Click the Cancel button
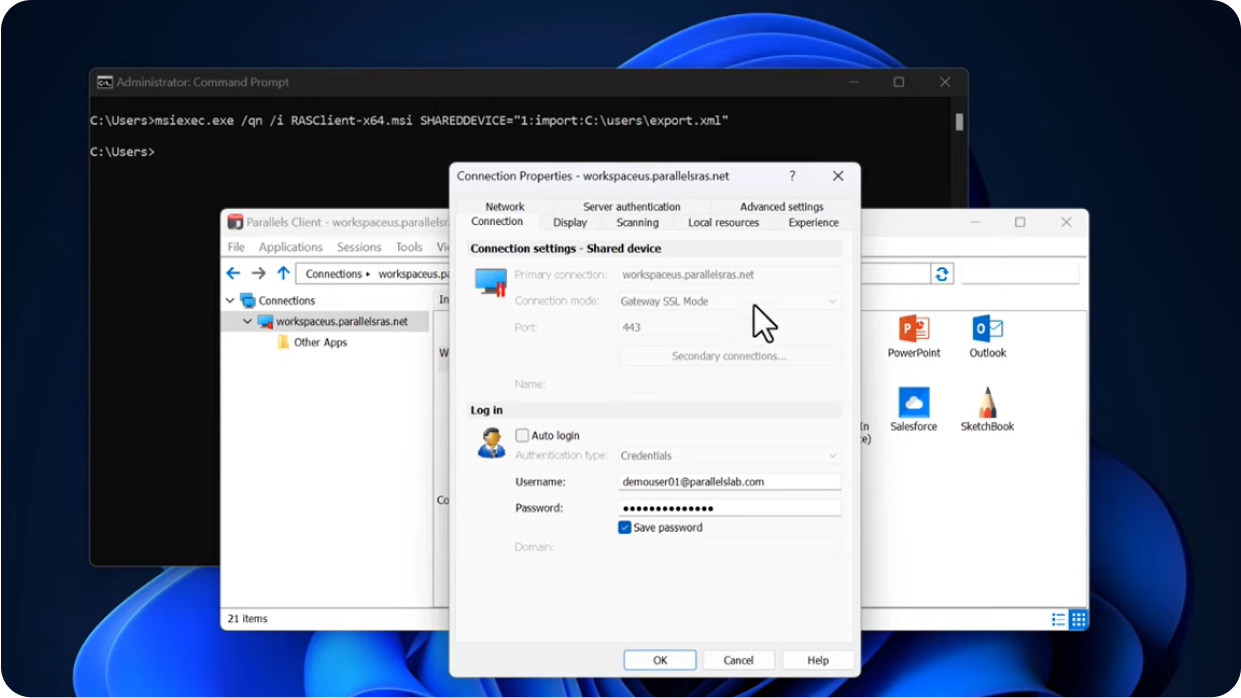 [x=738, y=660]
